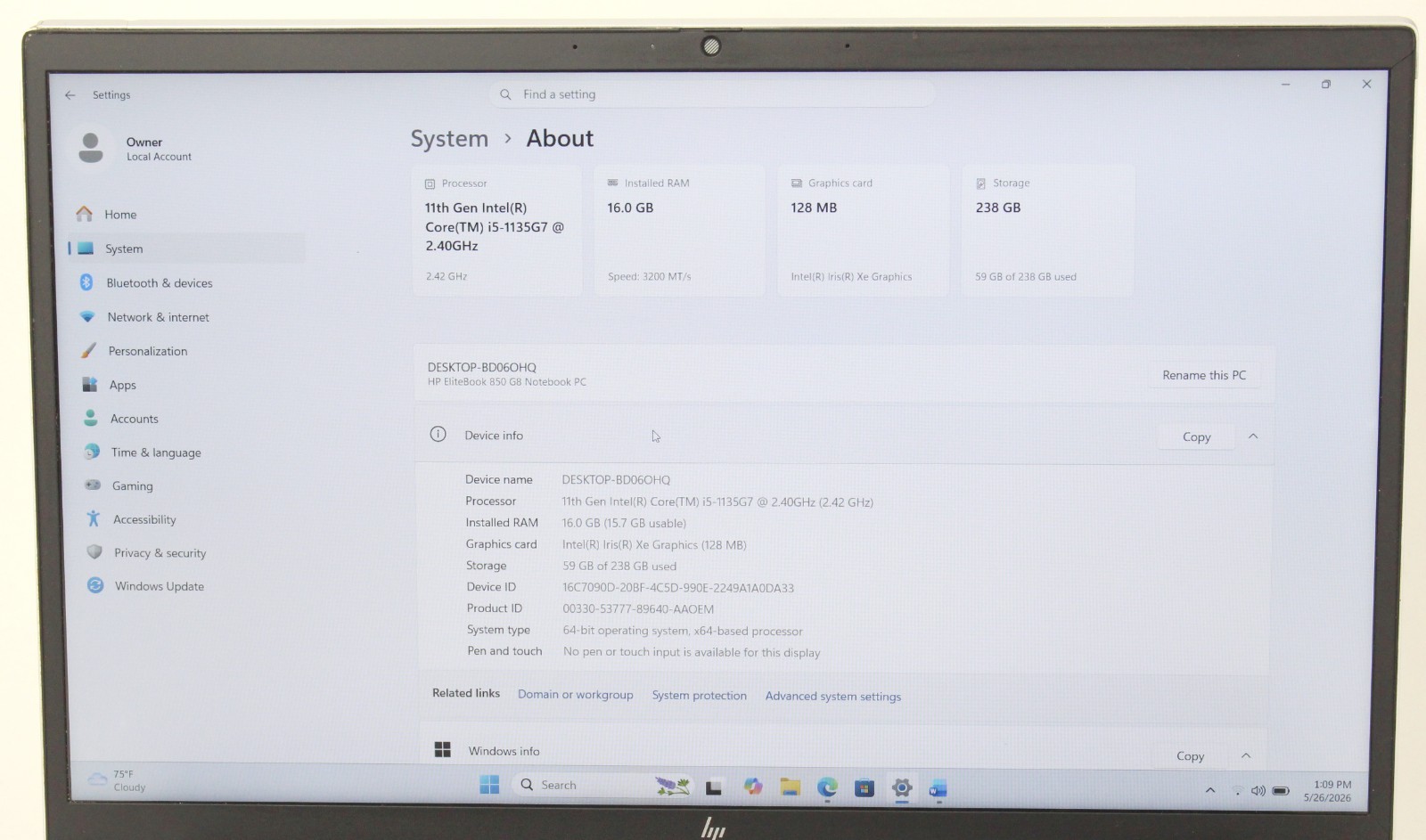Click "HP EliteBook 850 G8 Notebook PC" text
Viewport: 1426px width, 840px height.
point(507,382)
